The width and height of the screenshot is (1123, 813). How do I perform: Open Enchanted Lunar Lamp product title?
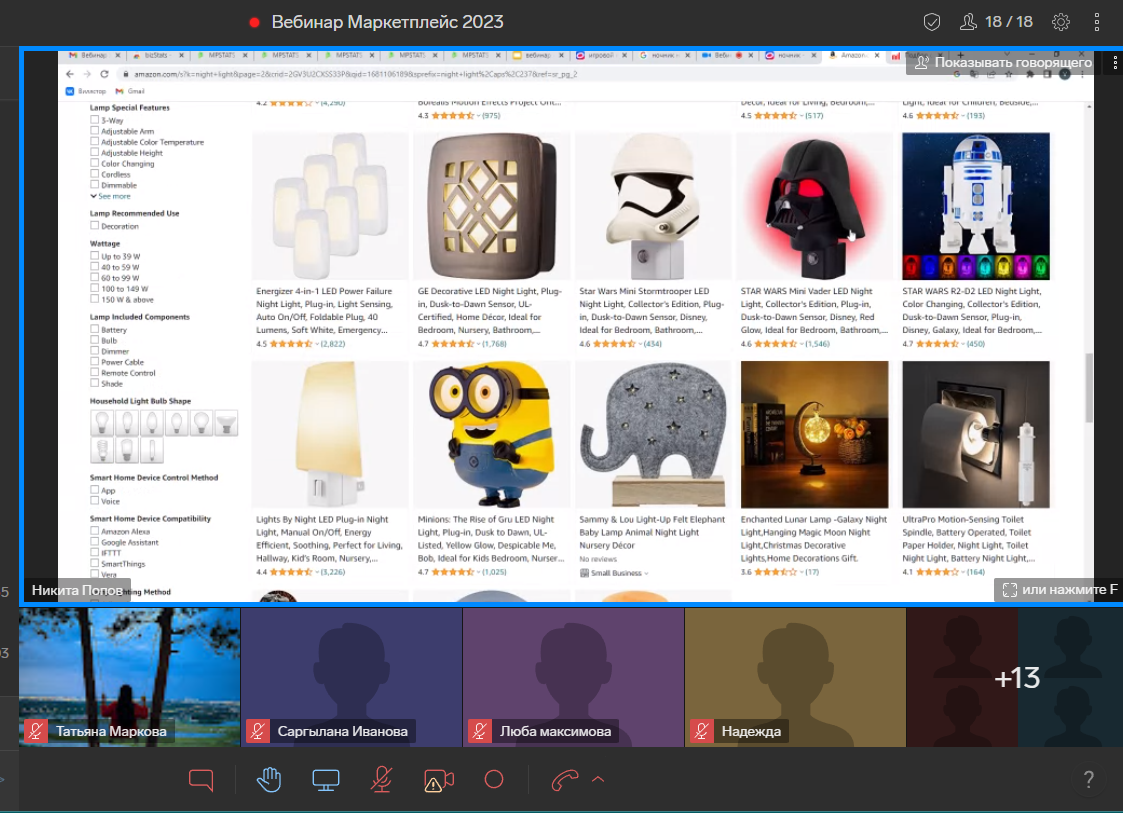[814, 539]
